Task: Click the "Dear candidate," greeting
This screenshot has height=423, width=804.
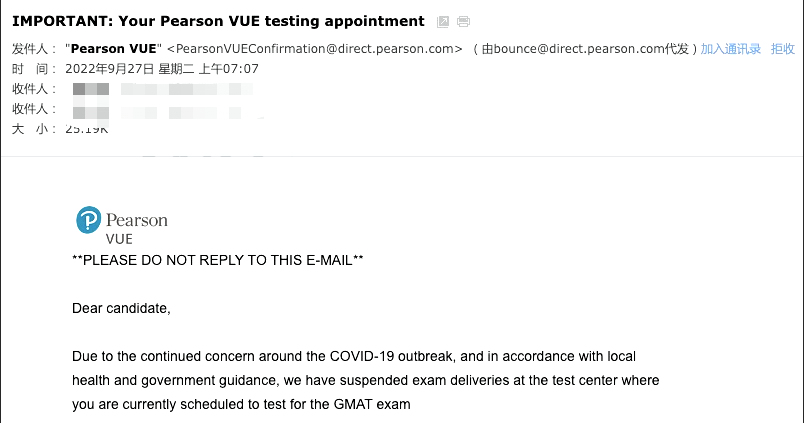Action: click(122, 308)
